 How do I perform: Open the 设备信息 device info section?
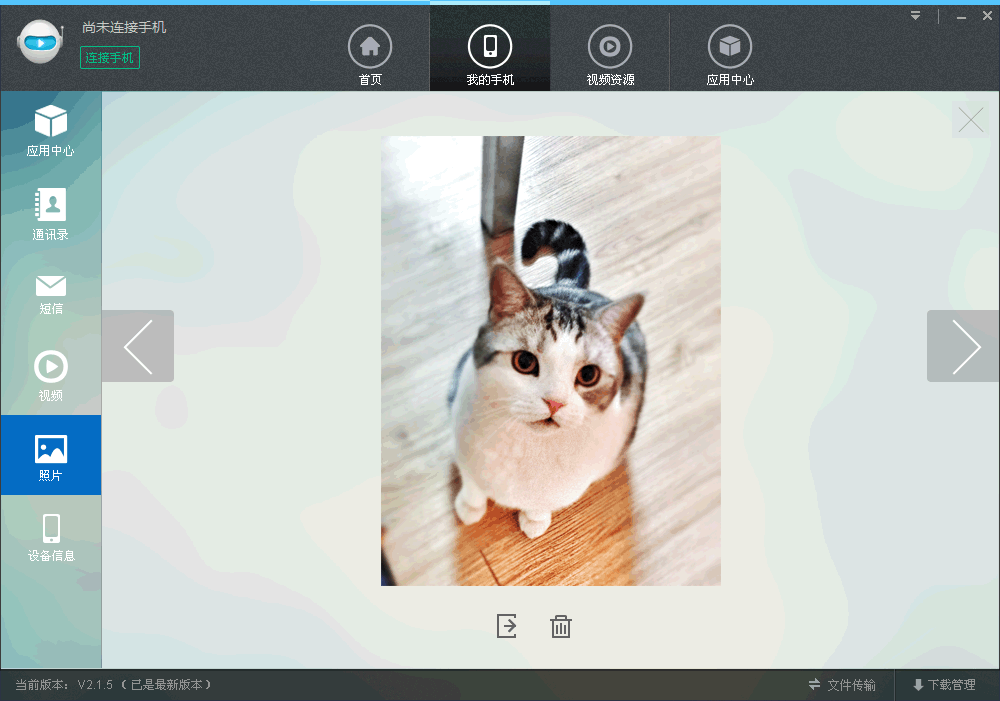pos(51,538)
